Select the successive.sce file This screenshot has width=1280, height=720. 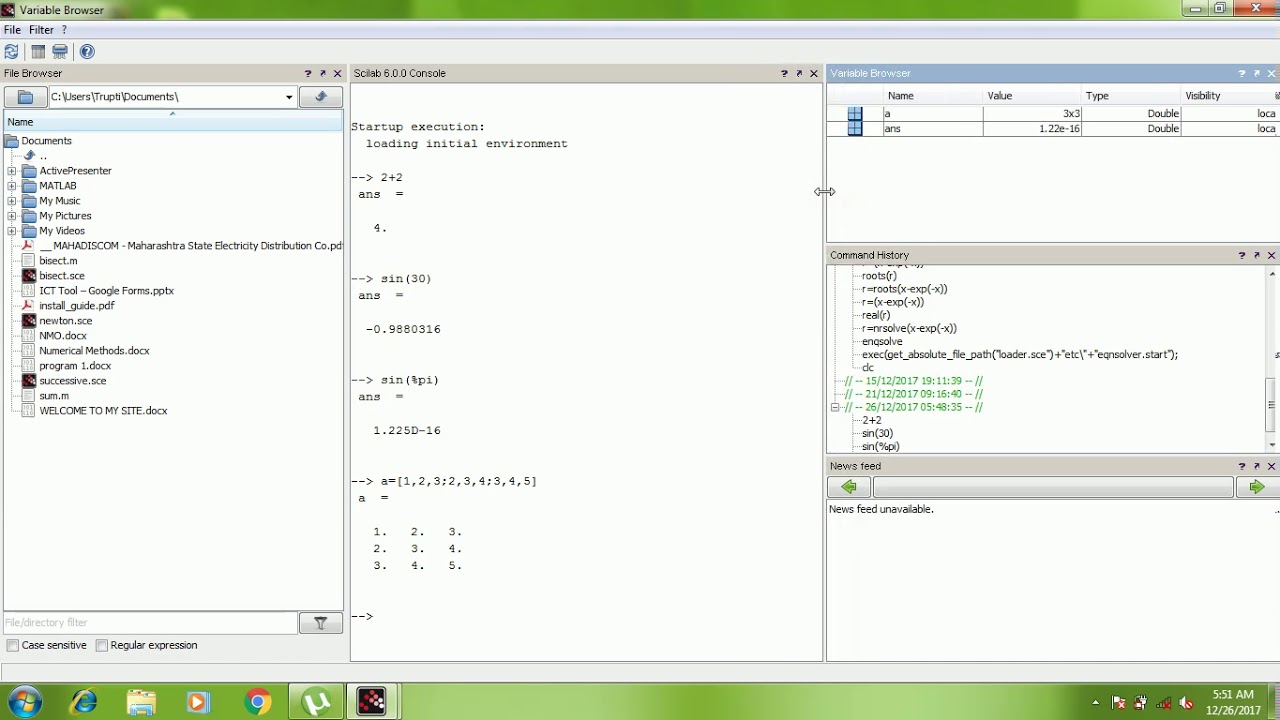73,381
